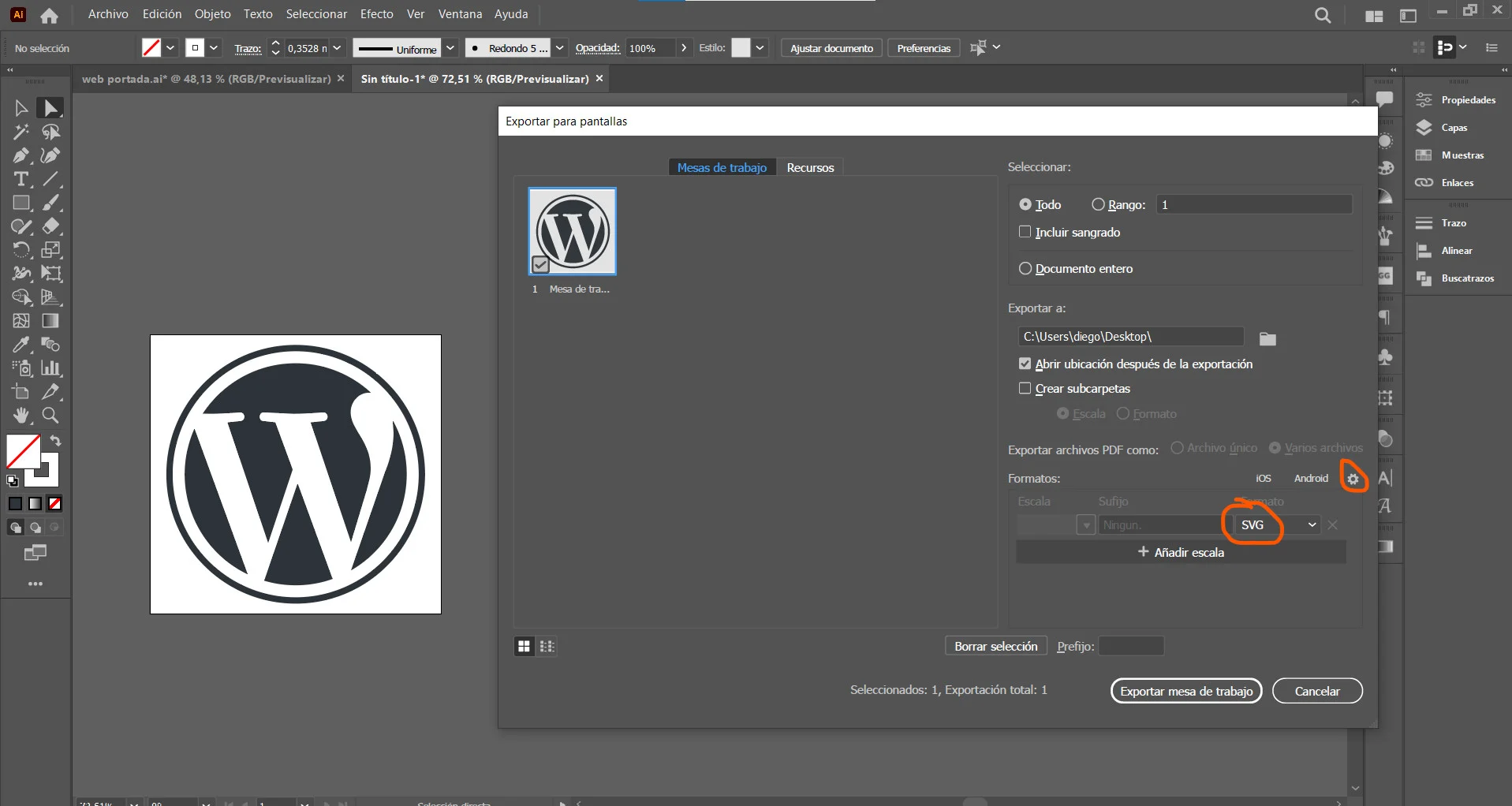The width and height of the screenshot is (1512, 806).
Task: Select the Column Graph tool
Action: [50, 368]
